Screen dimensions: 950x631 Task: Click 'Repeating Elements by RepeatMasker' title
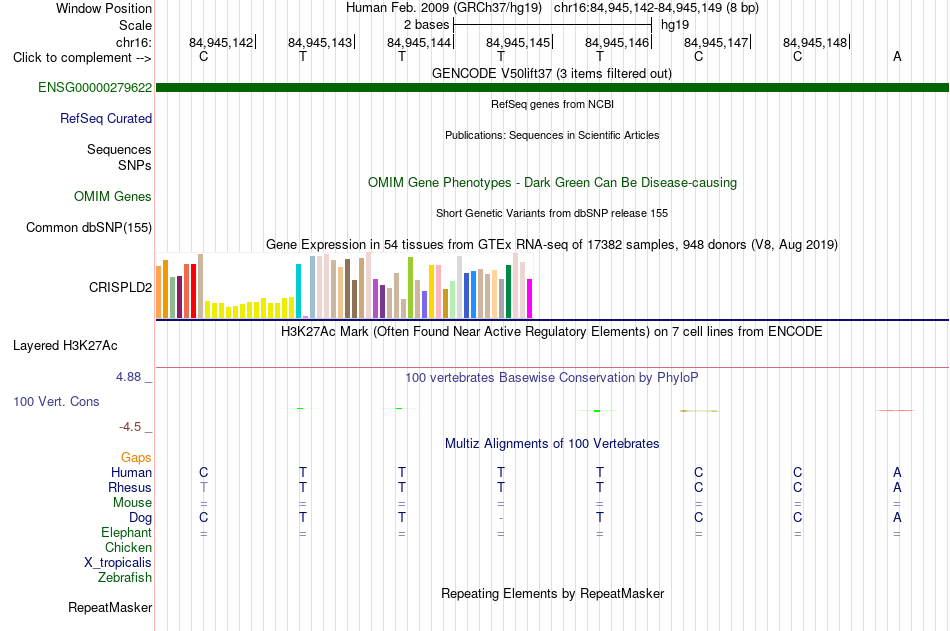tap(553, 593)
